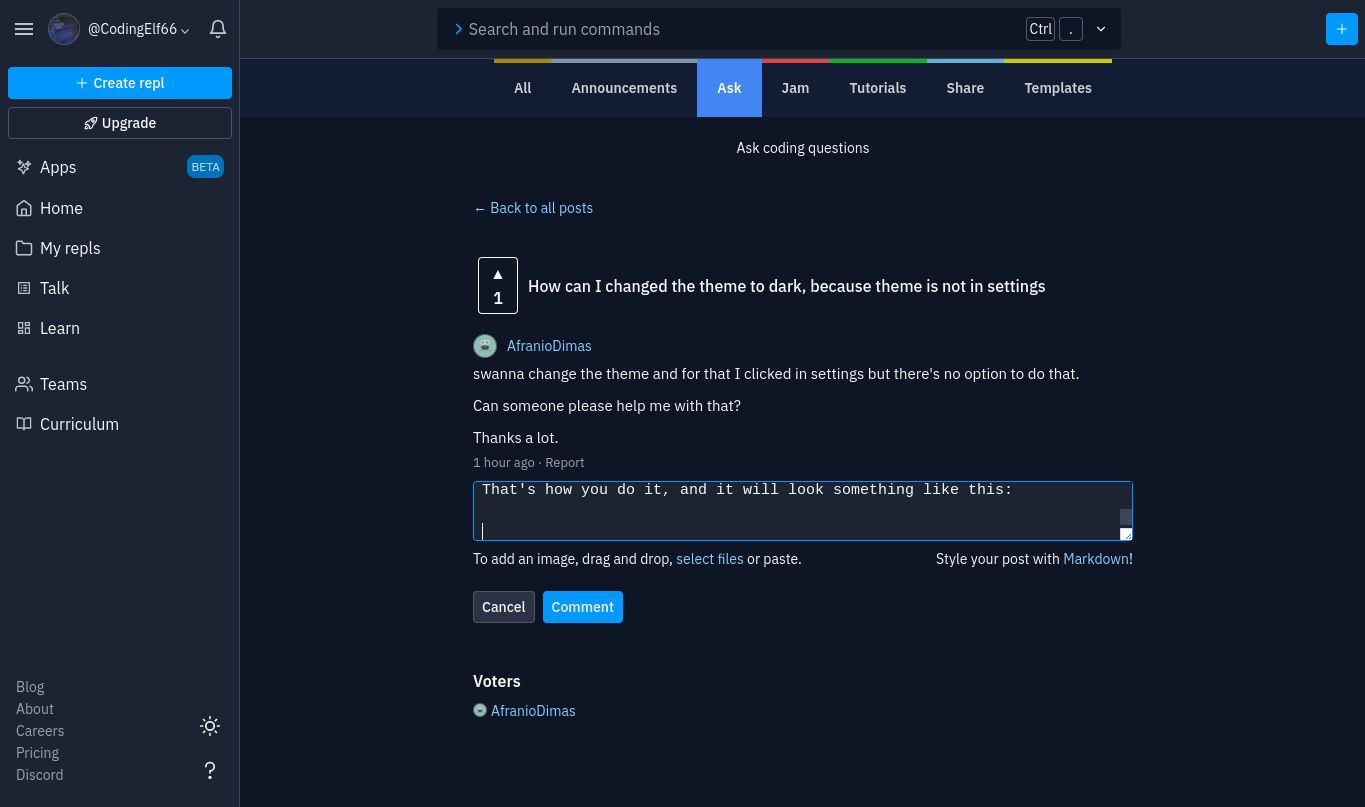Click the '1 hour ago' timestamp
This screenshot has height=807, width=1365.
[x=504, y=463]
